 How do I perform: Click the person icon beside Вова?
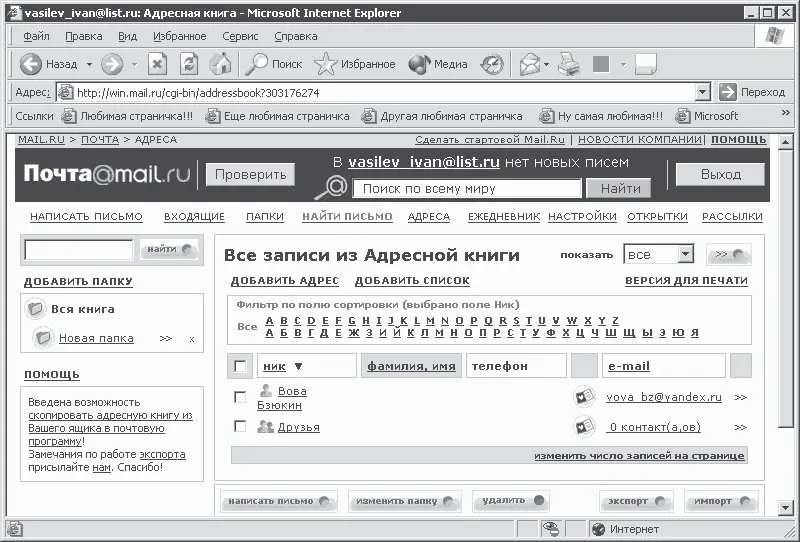pyautogui.click(x=266, y=390)
